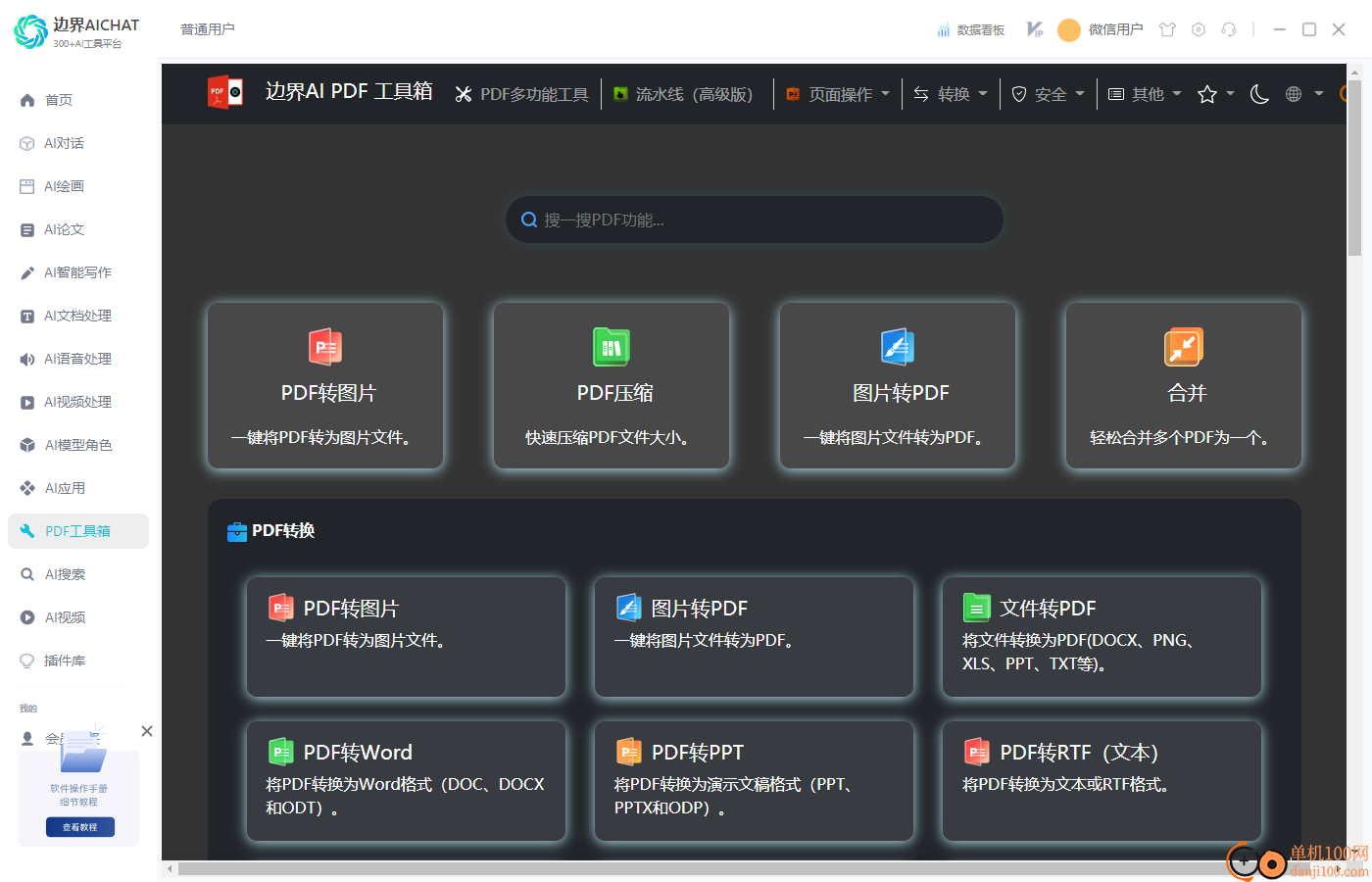Click the 查看教程 button
This screenshot has height=882, width=1372.
tap(79, 827)
